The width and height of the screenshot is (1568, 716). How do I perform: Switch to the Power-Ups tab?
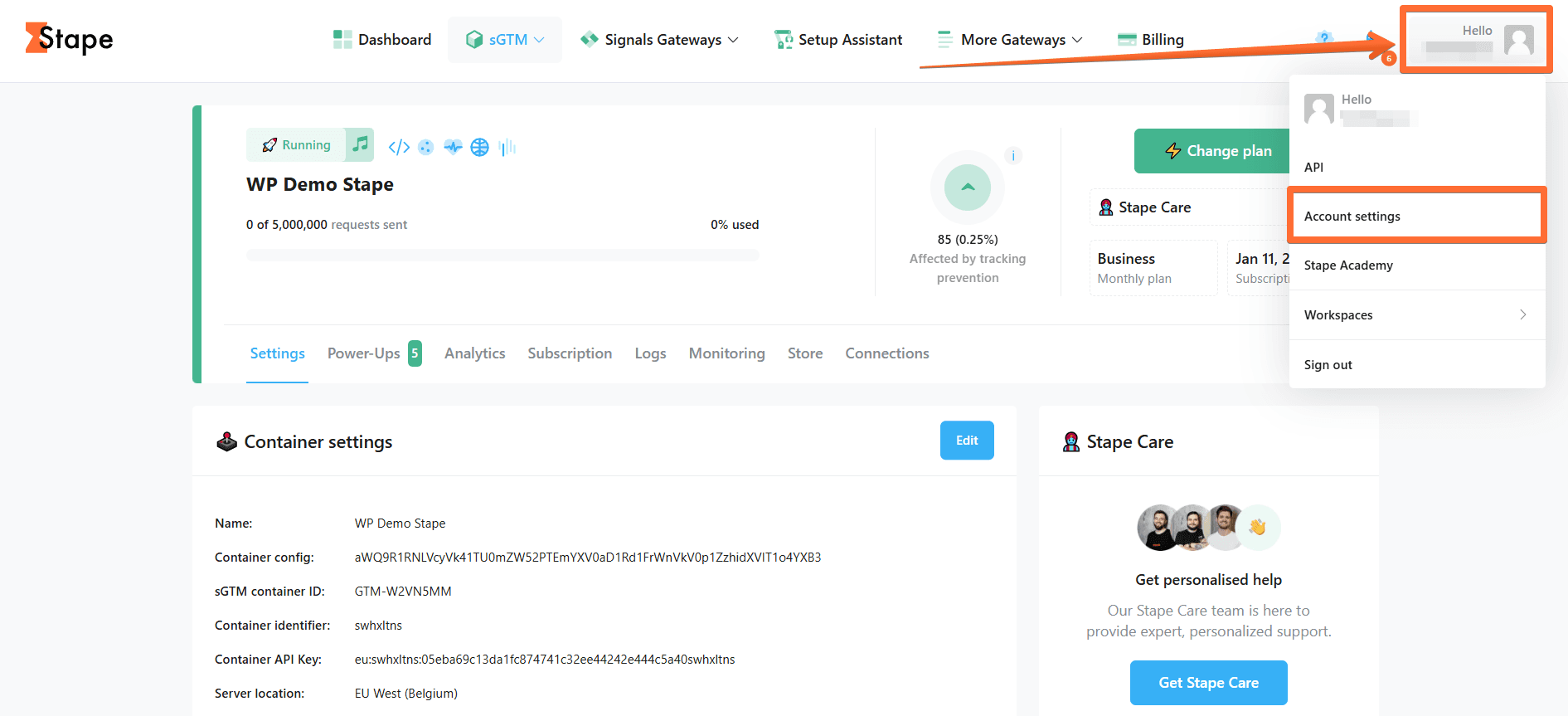coord(375,353)
